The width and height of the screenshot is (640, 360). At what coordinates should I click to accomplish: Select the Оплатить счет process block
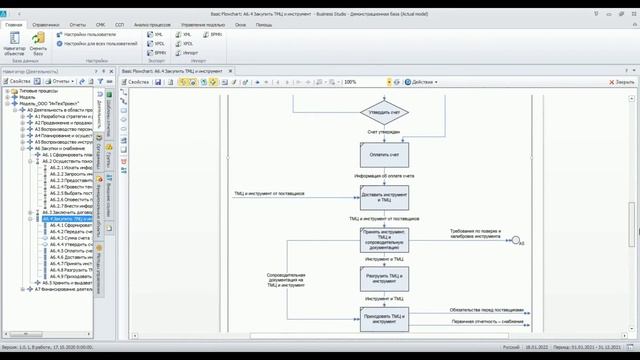point(384,155)
